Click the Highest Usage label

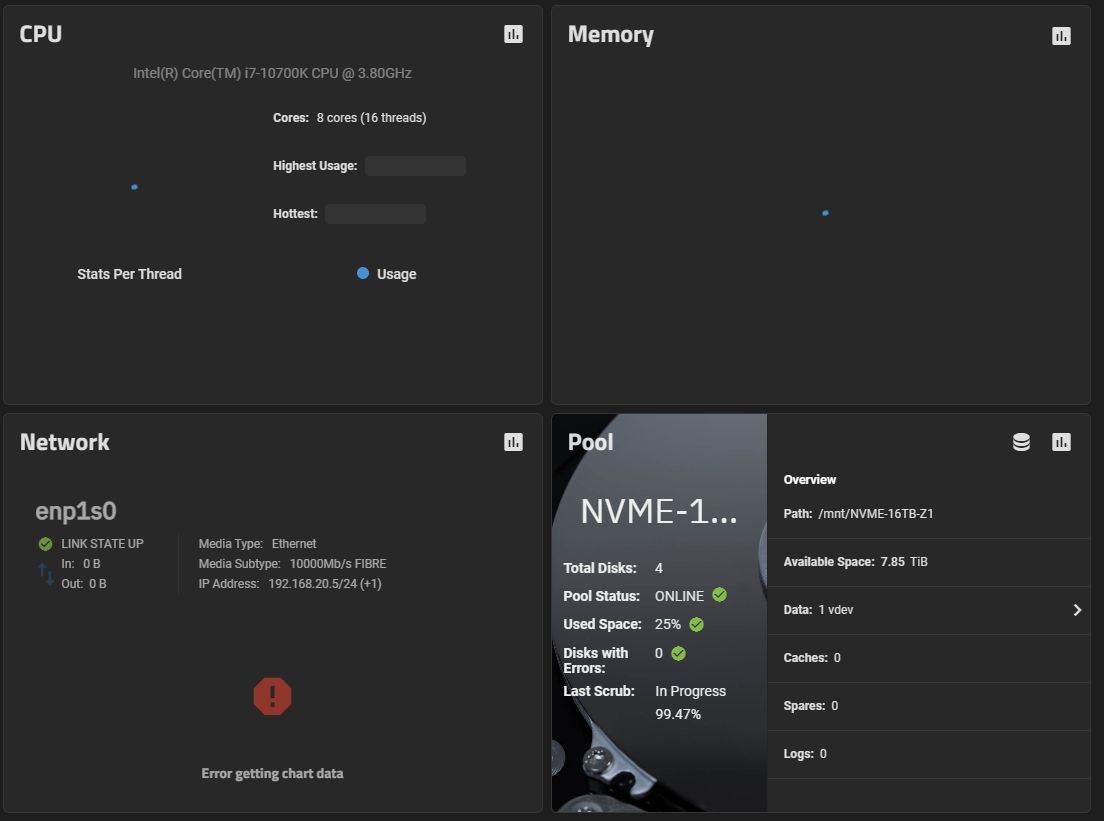tap(315, 165)
